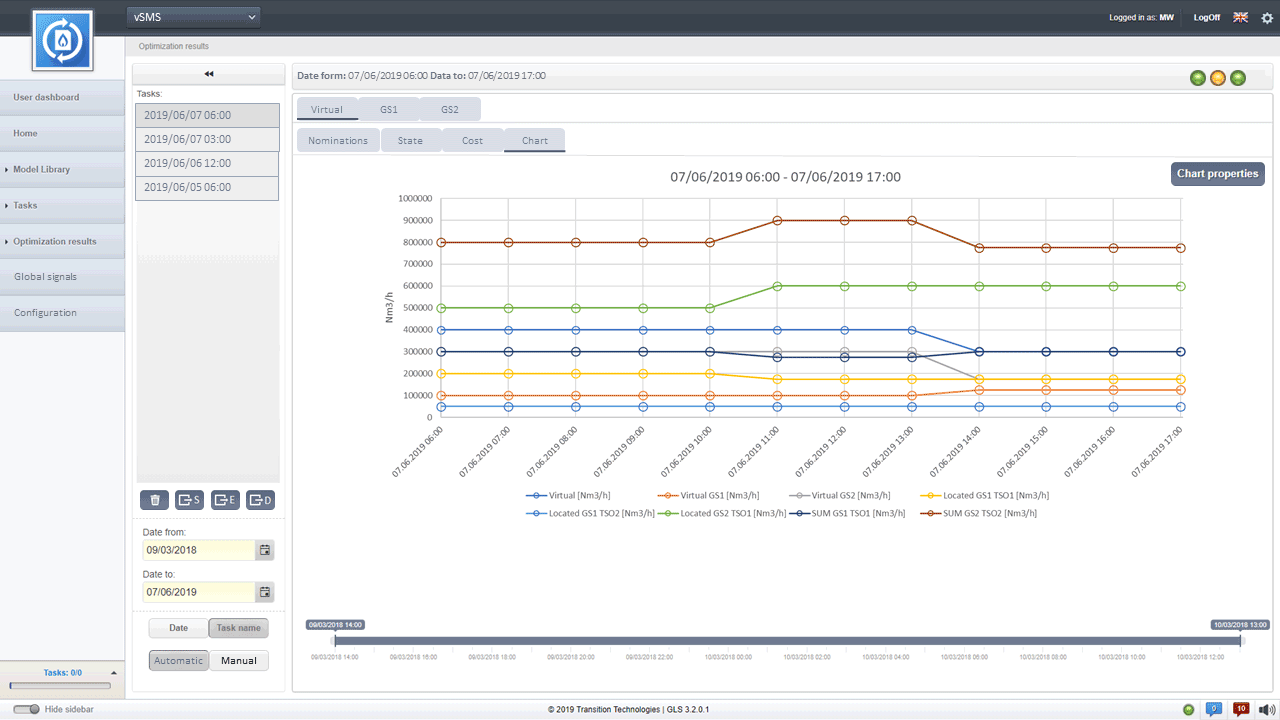
Task: Click the export 'S' icon button
Action: click(189, 500)
